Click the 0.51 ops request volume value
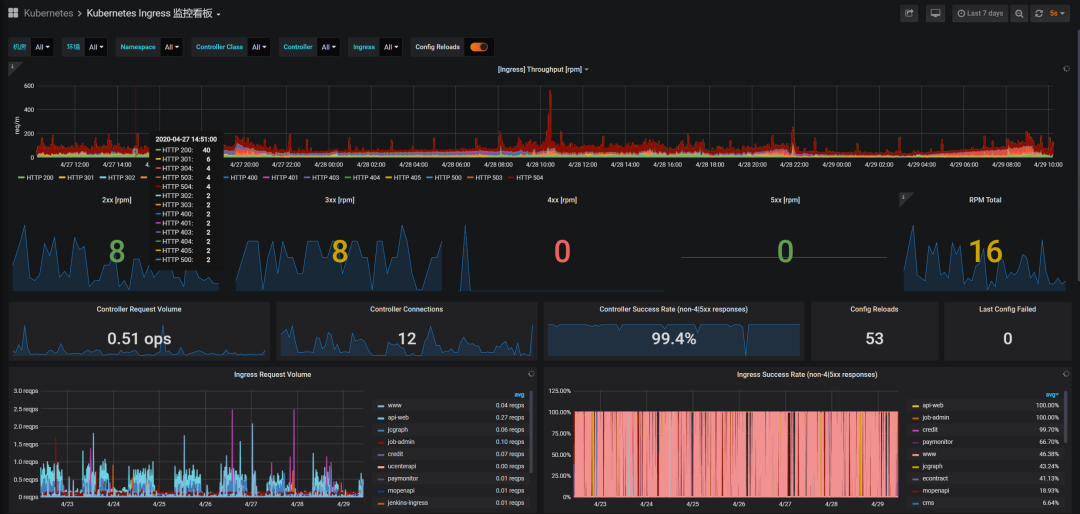The height and width of the screenshot is (514, 1080). tap(139, 338)
